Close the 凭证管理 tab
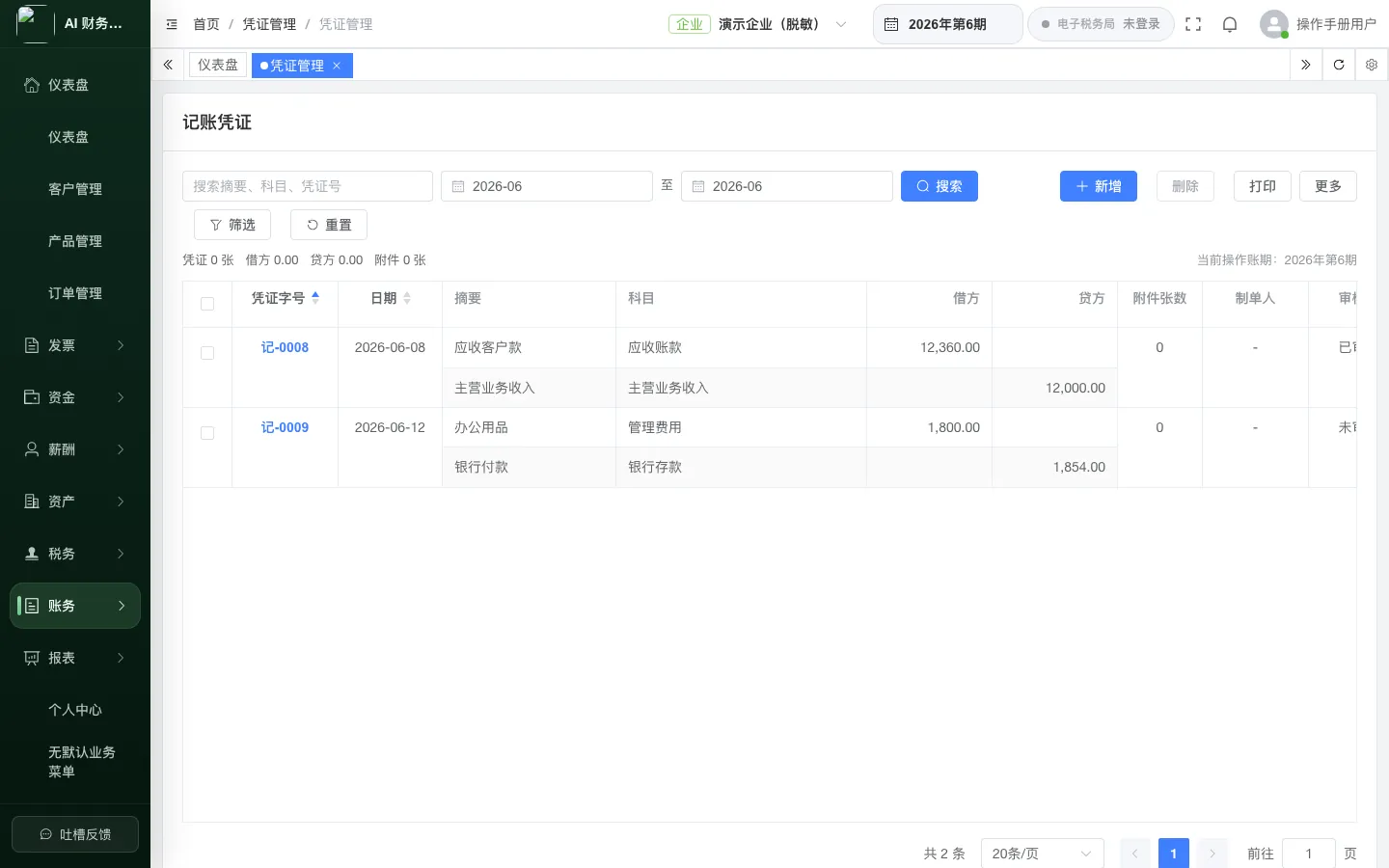The height and width of the screenshot is (868, 1389). point(337,66)
